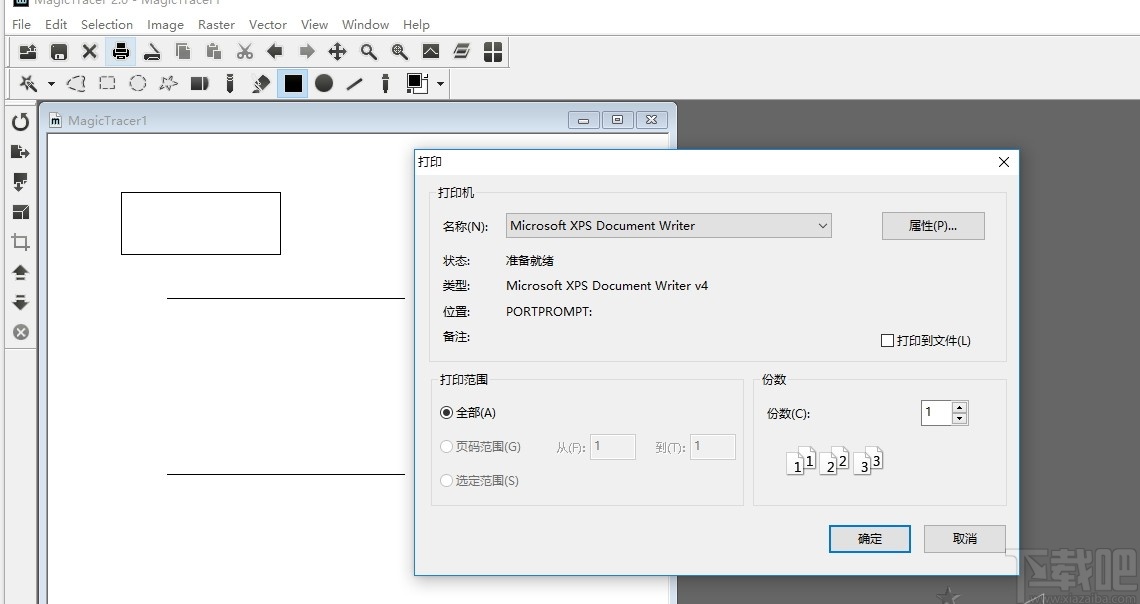Click the Cut scissors icon
The width and height of the screenshot is (1140, 604).
click(x=245, y=52)
